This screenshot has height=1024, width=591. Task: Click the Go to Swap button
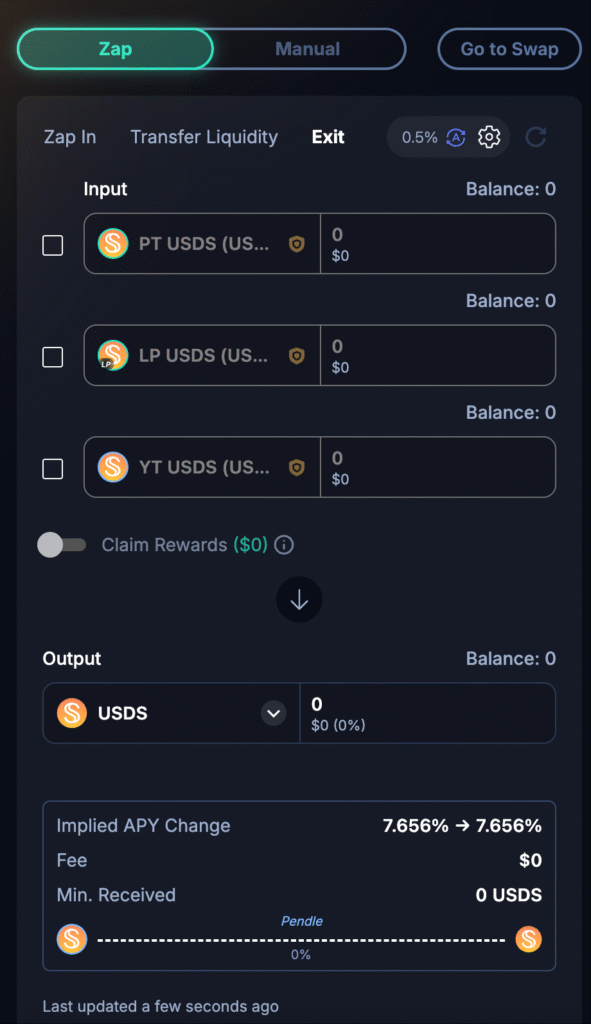coord(509,49)
